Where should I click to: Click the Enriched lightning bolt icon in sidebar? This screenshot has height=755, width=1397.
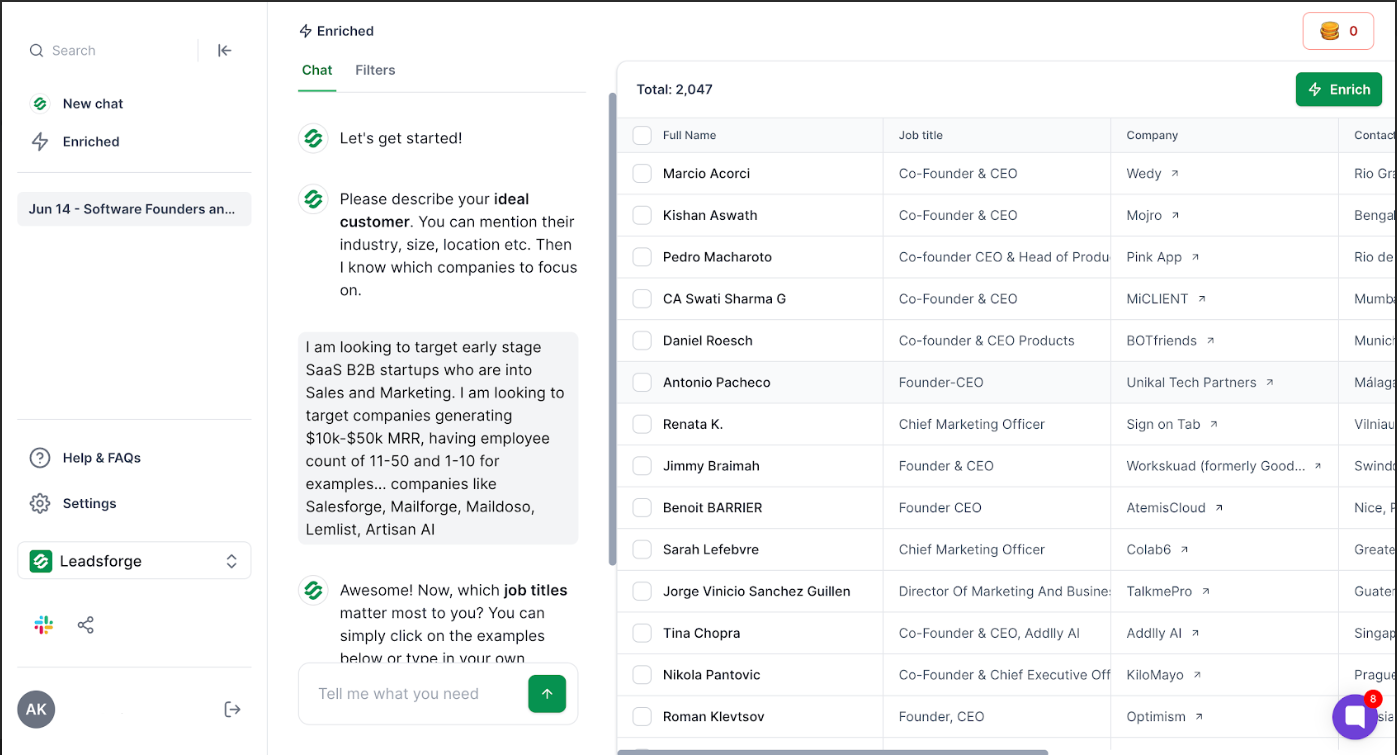40,142
